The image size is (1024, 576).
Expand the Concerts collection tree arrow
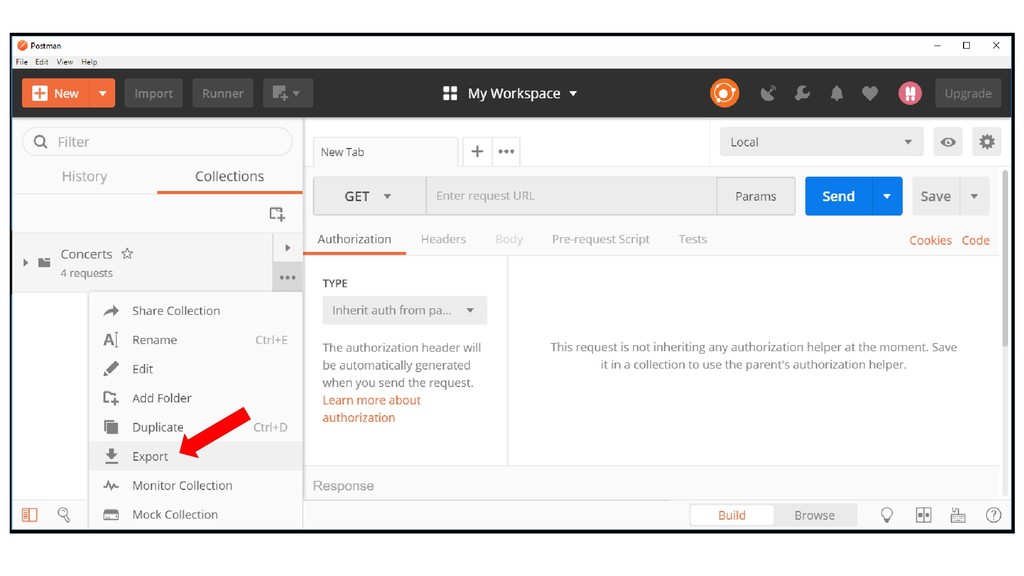click(25, 263)
